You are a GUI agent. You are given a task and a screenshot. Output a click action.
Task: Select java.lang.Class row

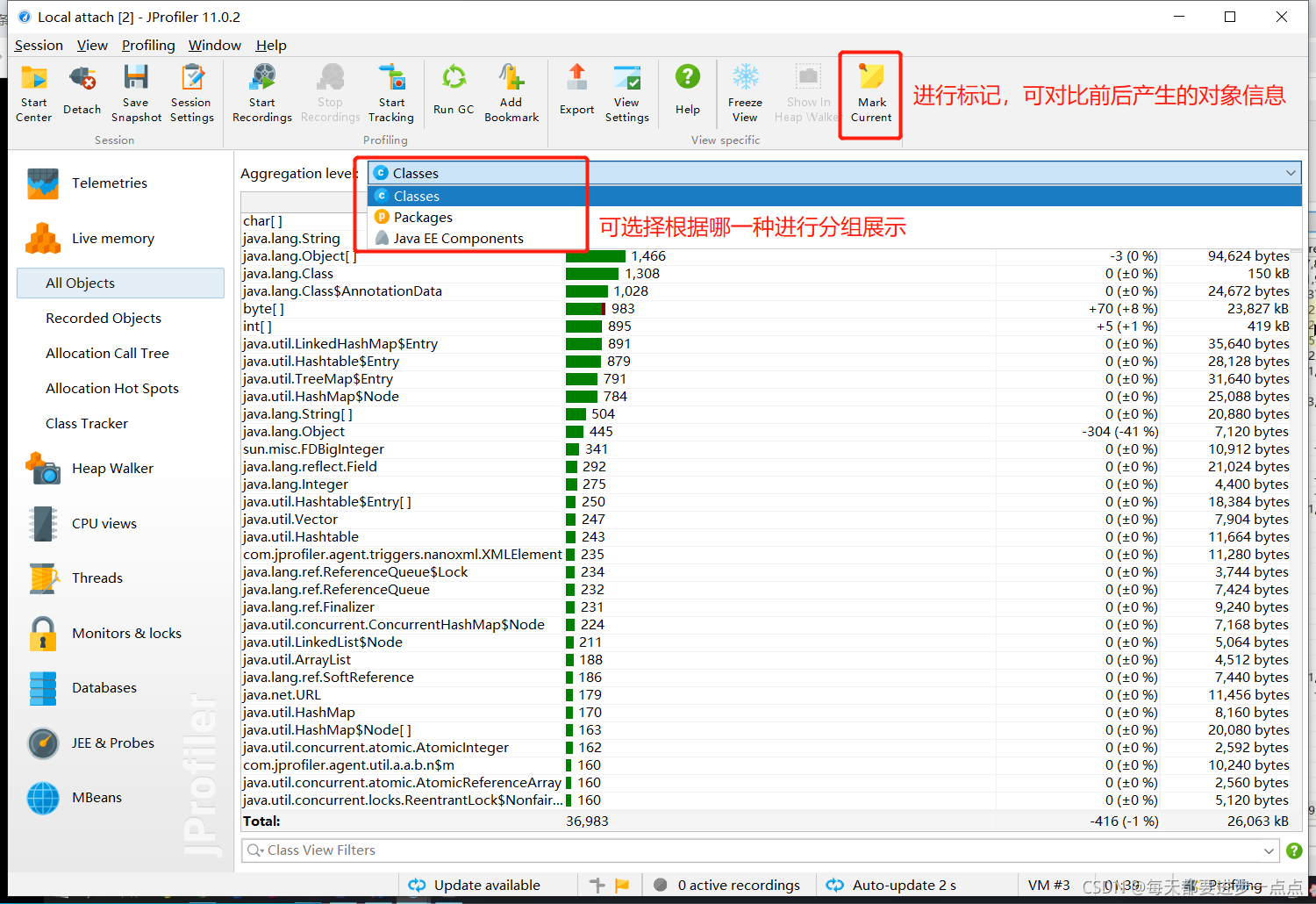tap(770, 274)
